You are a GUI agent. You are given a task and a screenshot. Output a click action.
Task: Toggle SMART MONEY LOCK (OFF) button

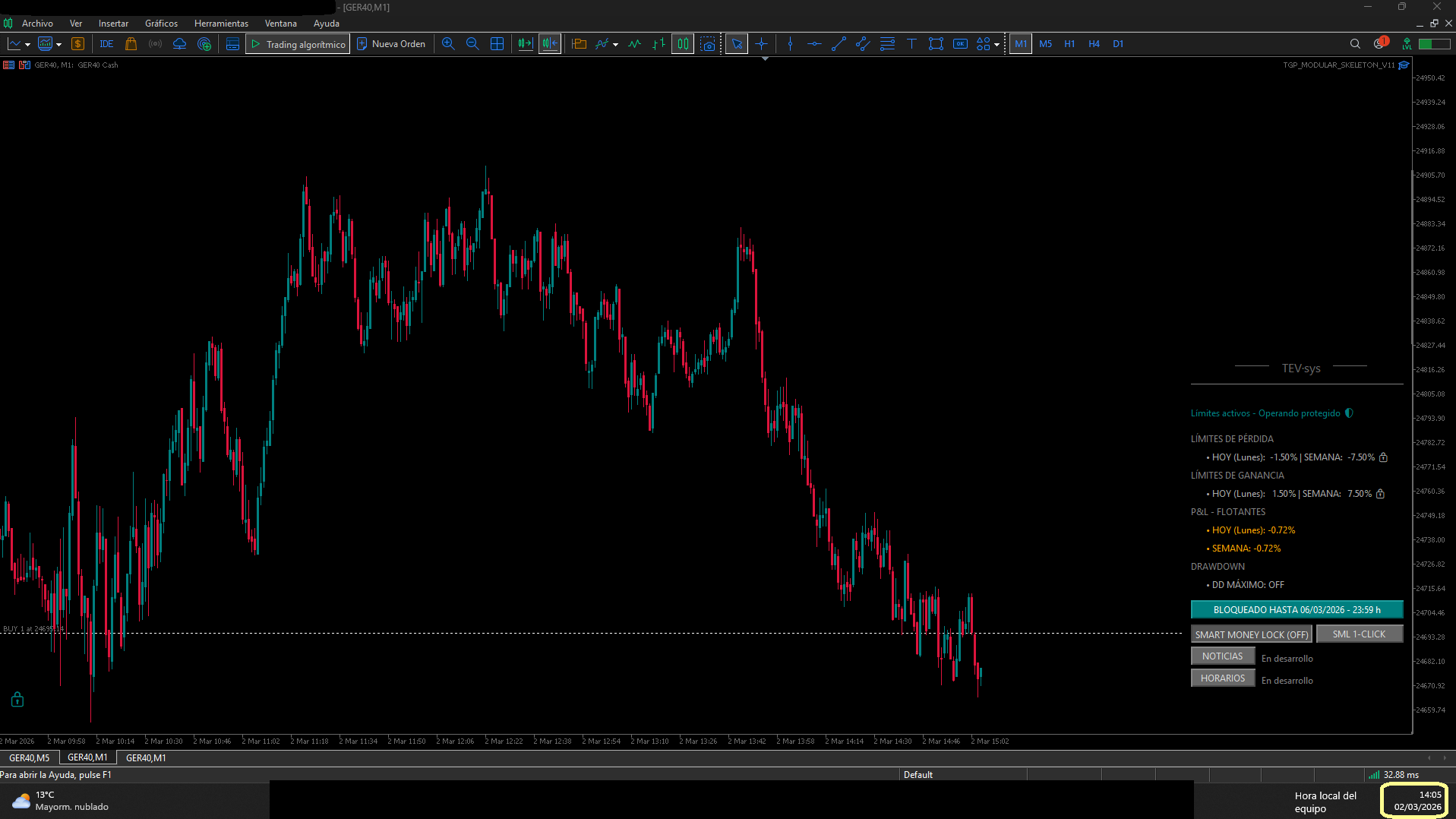coord(1251,634)
